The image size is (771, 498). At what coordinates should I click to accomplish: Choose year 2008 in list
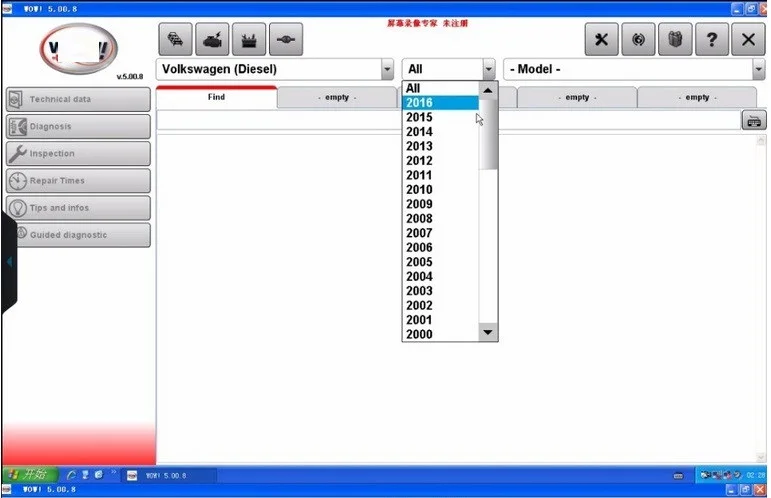(440, 218)
